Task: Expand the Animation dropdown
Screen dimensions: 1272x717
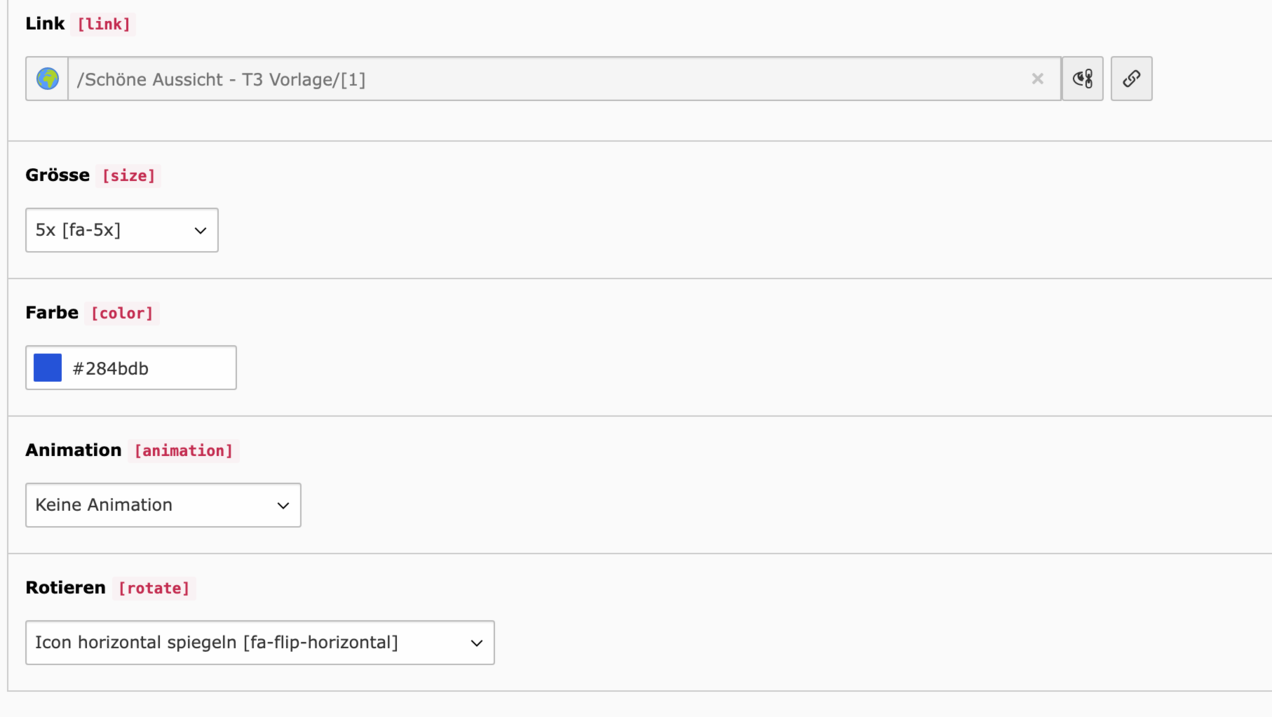Action: click(x=163, y=505)
